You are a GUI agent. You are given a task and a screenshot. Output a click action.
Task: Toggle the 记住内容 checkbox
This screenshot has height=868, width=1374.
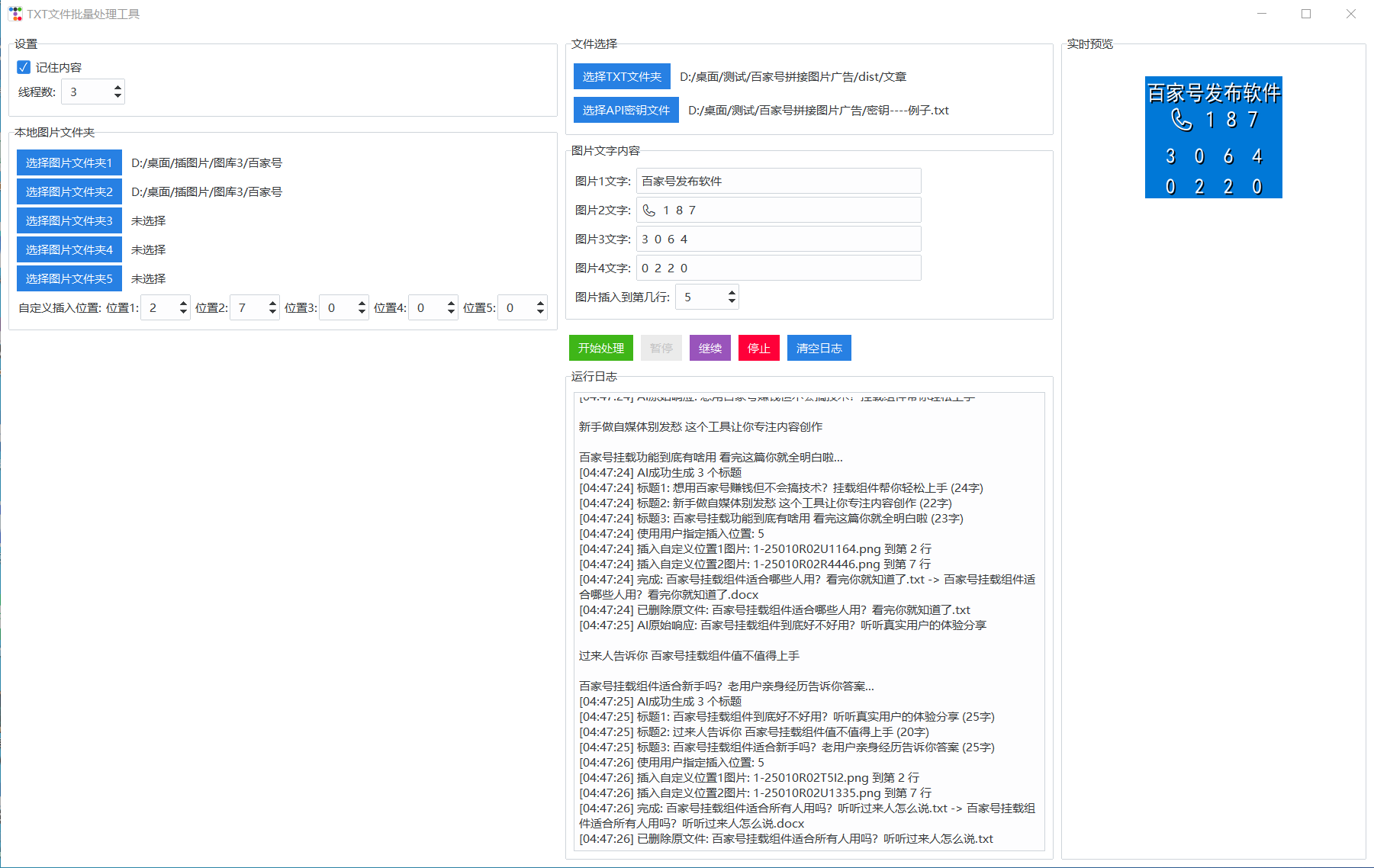(24, 67)
